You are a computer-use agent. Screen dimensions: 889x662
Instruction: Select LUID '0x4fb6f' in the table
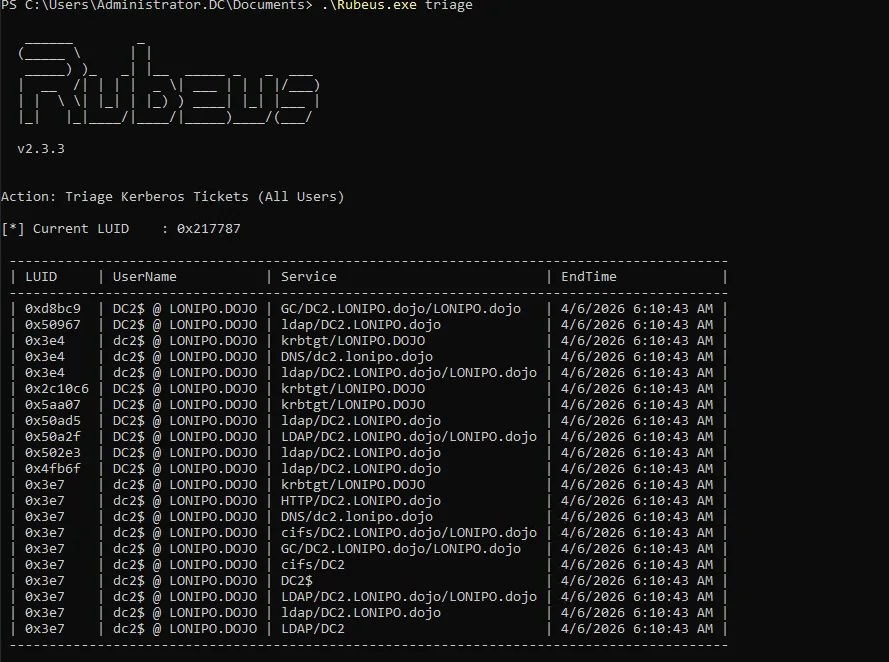click(x=53, y=469)
